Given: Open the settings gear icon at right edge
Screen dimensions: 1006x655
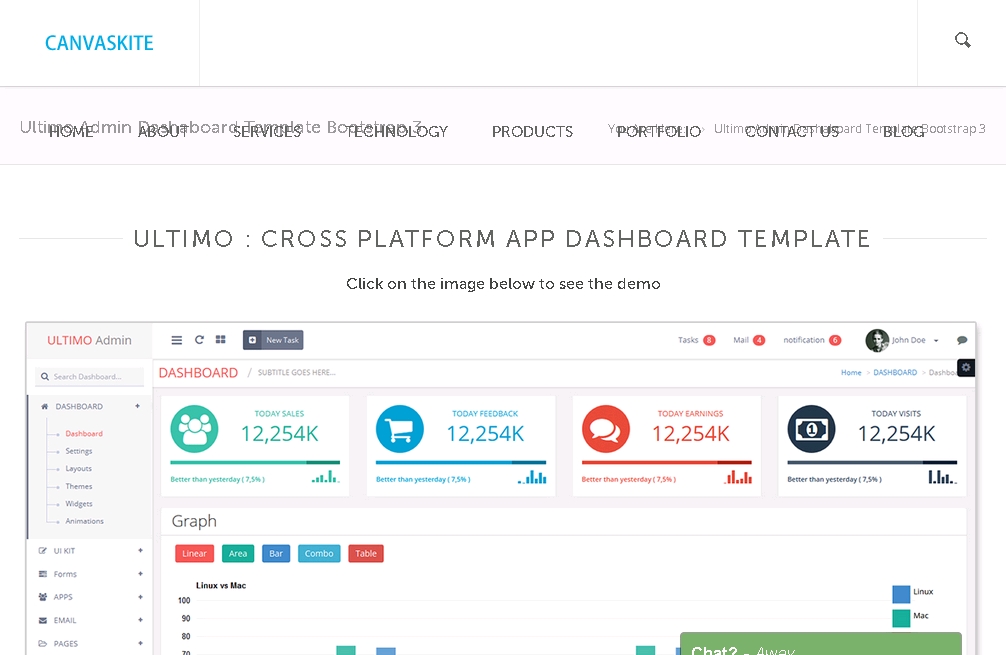Looking at the screenshot, I should [965, 367].
